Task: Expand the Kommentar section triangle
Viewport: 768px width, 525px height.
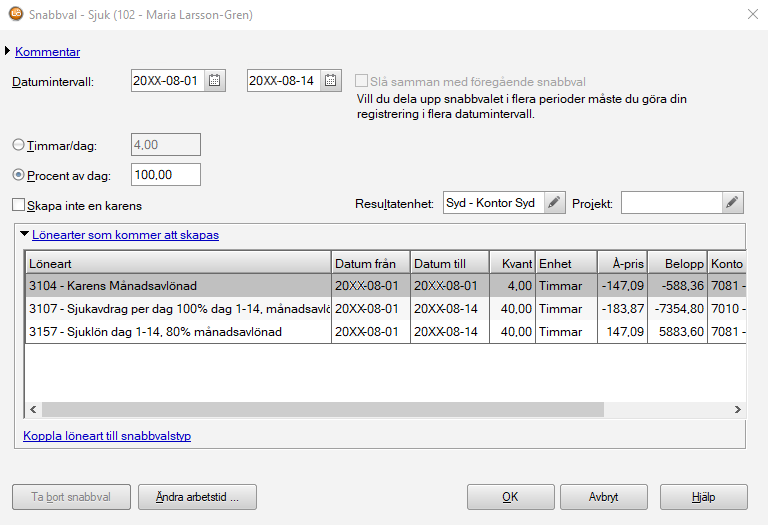Action: (7, 51)
